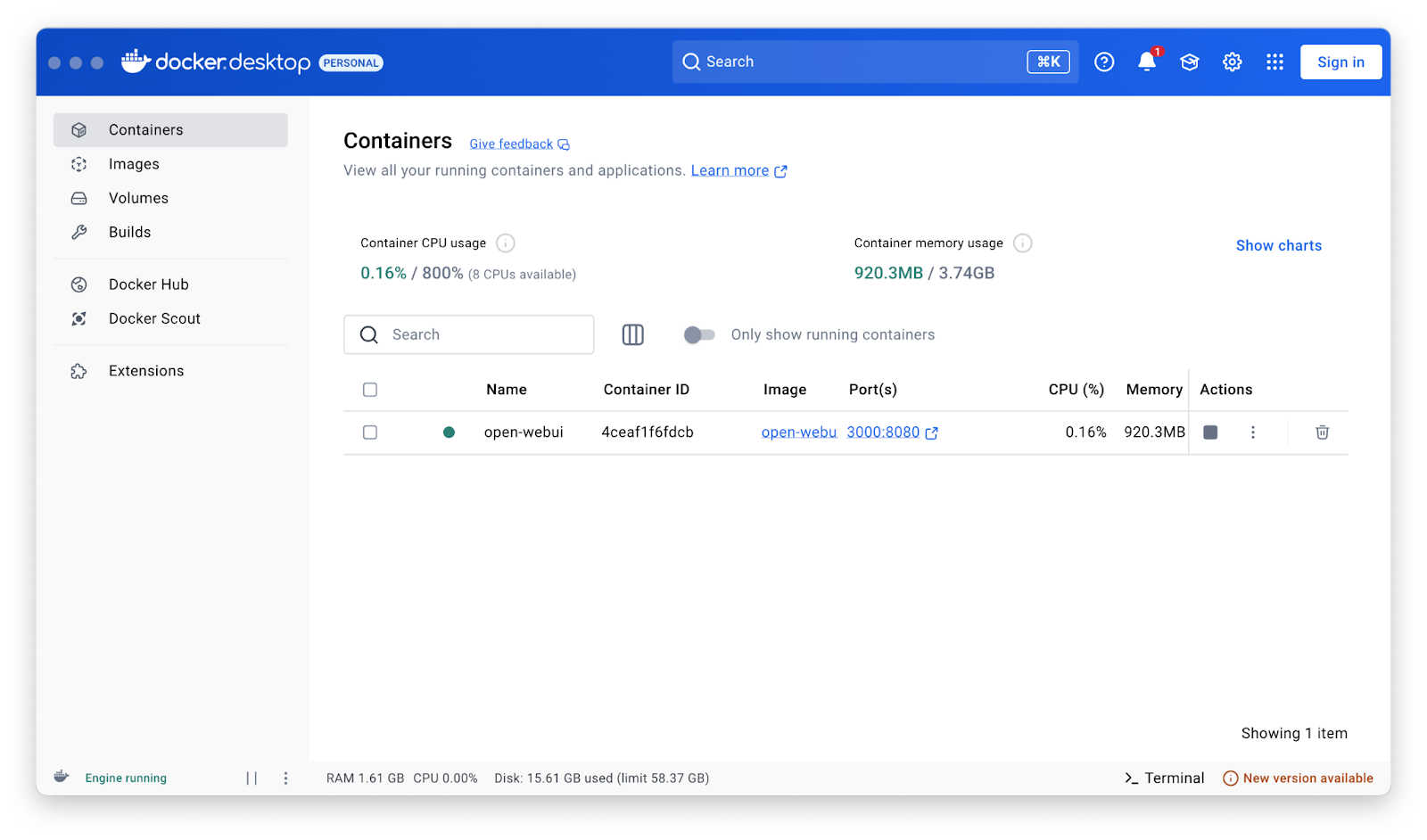Click New version available notice

1298,778
